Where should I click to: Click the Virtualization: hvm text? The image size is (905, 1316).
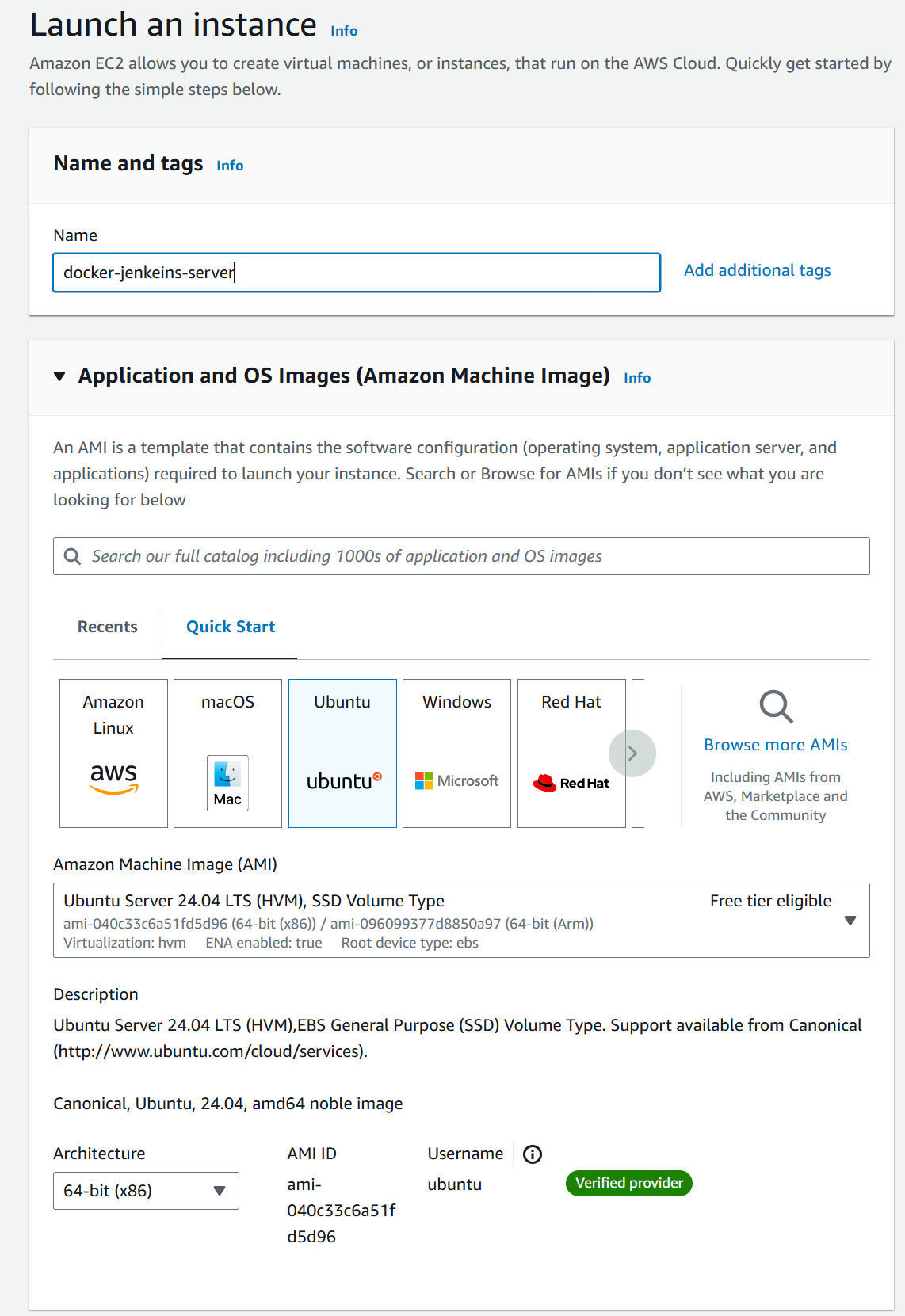point(124,943)
